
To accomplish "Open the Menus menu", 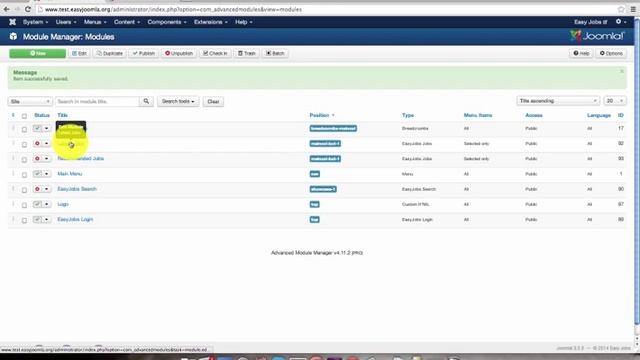I will point(95,22).
